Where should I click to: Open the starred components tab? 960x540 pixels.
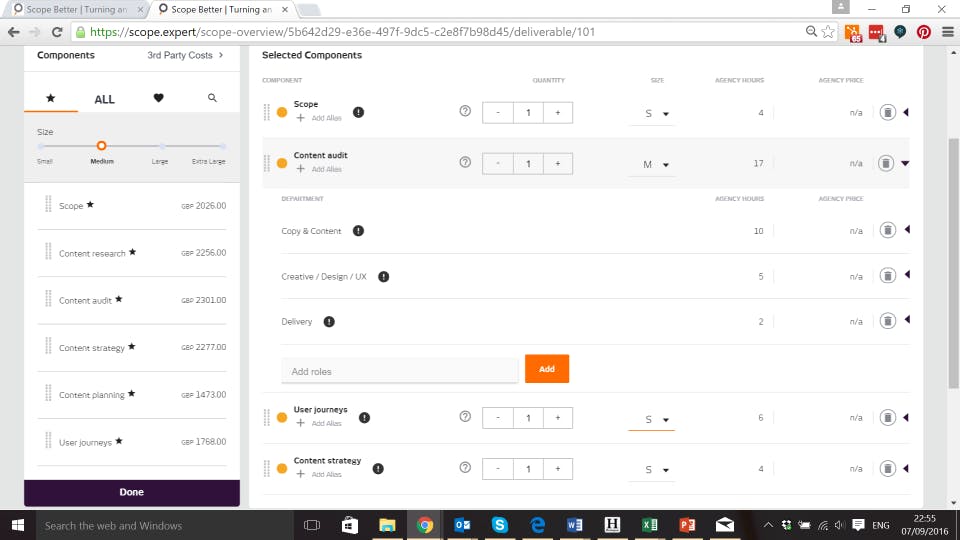pyautogui.click(x=51, y=98)
